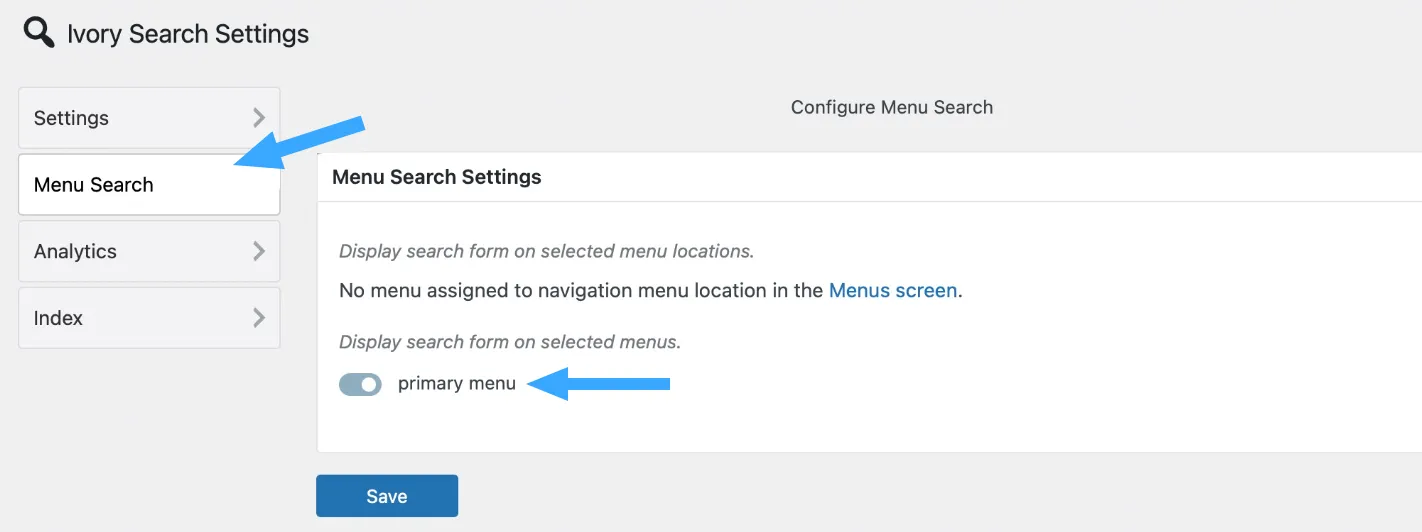Image resolution: width=1422 pixels, height=532 pixels.
Task: Expand the Analytics chevron arrow
Action: coord(259,251)
